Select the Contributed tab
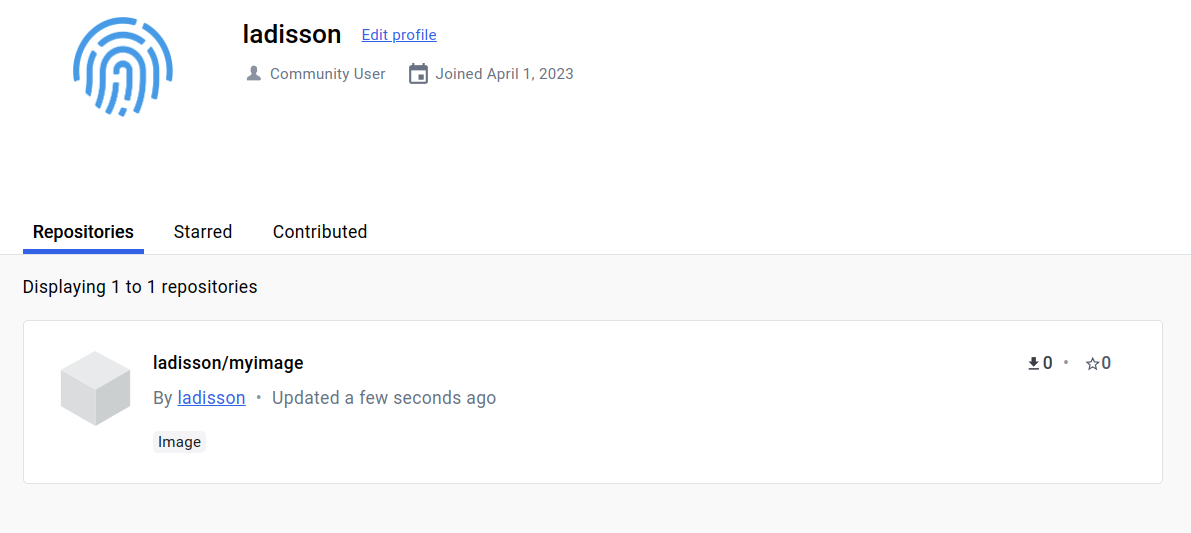 [320, 232]
